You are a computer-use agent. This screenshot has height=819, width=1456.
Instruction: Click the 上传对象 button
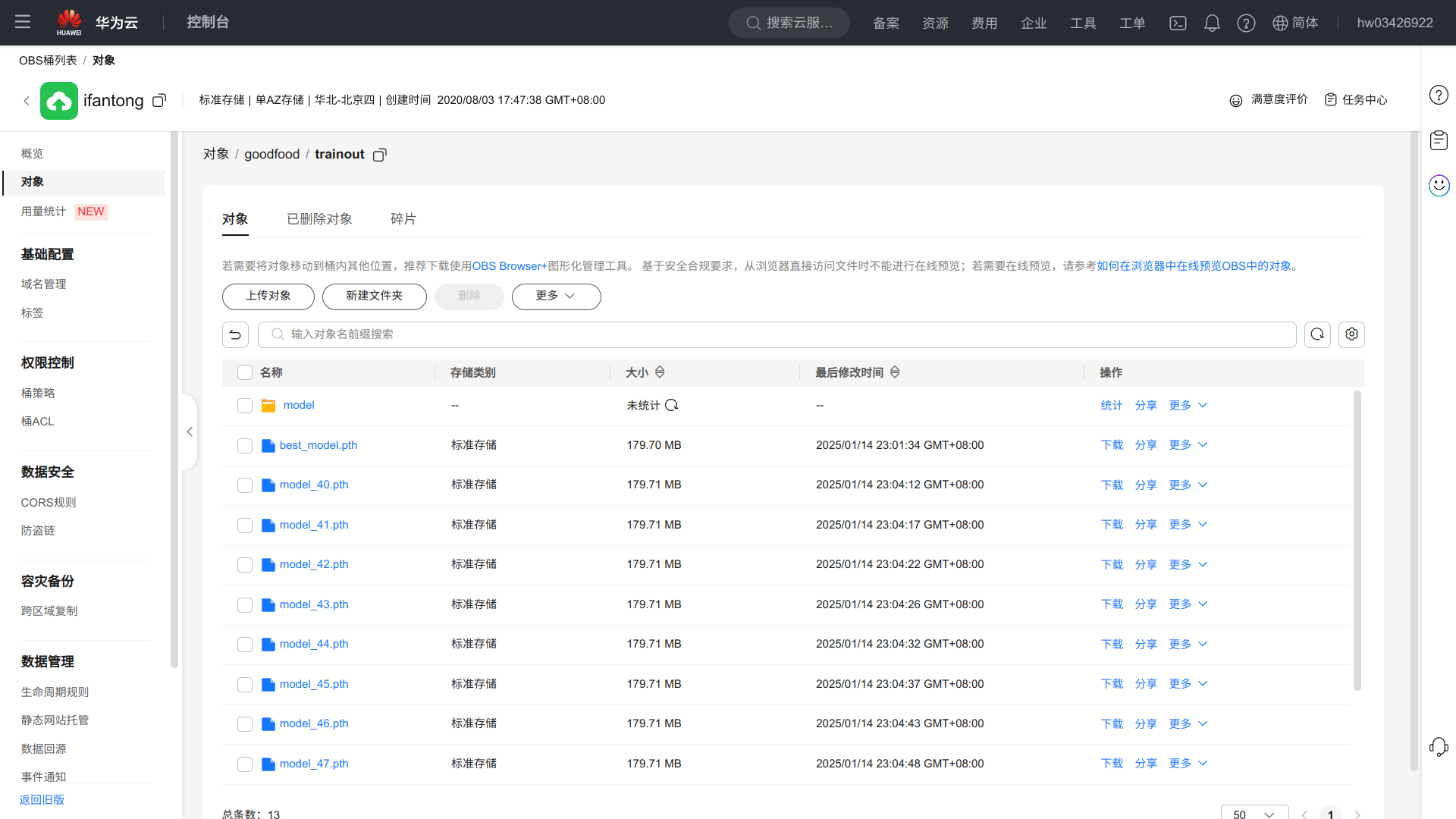pyautogui.click(x=268, y=297)
